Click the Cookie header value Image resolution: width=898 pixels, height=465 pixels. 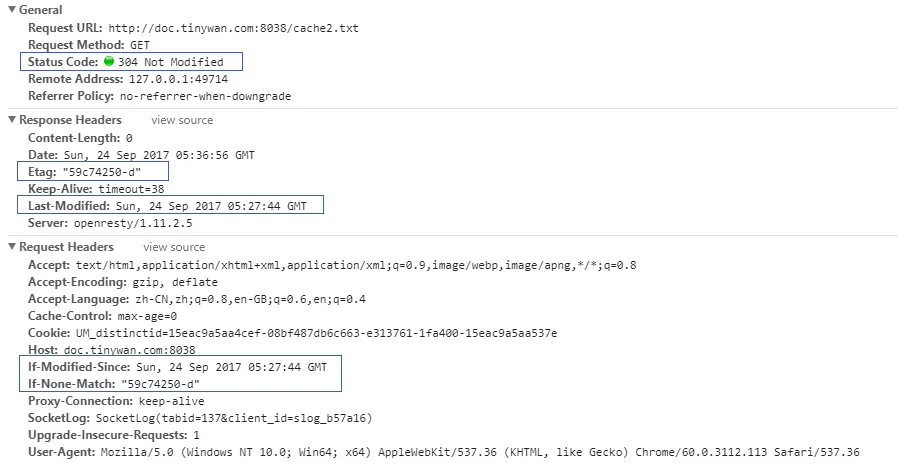tap(317, 333)
